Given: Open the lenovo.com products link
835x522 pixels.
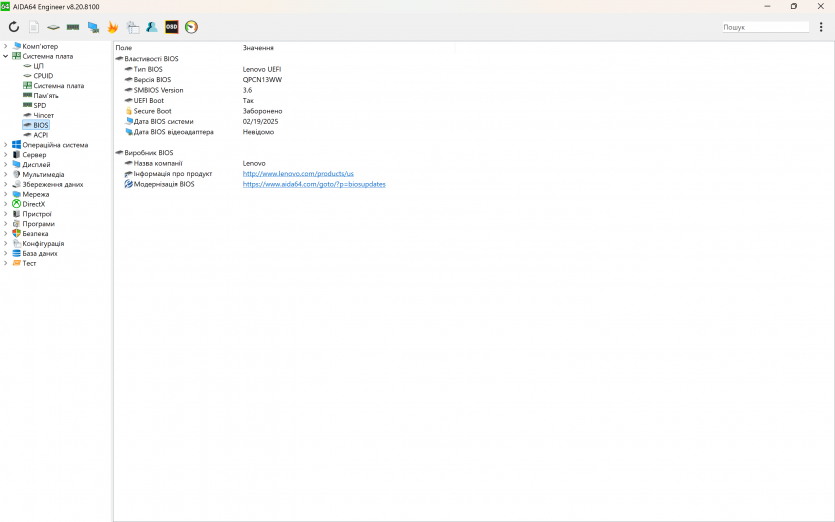Looking at the screenshot, I should pos(298,174).
